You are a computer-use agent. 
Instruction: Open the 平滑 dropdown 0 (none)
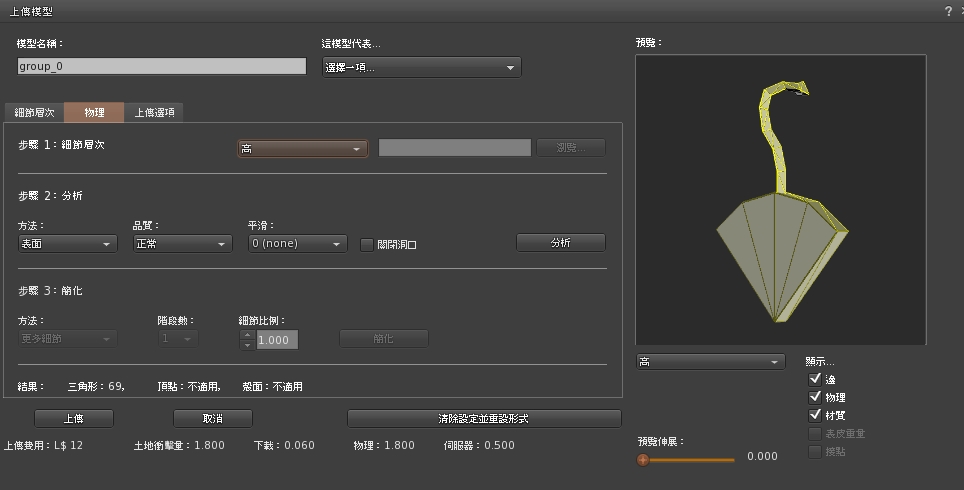[x=298, y=243]
